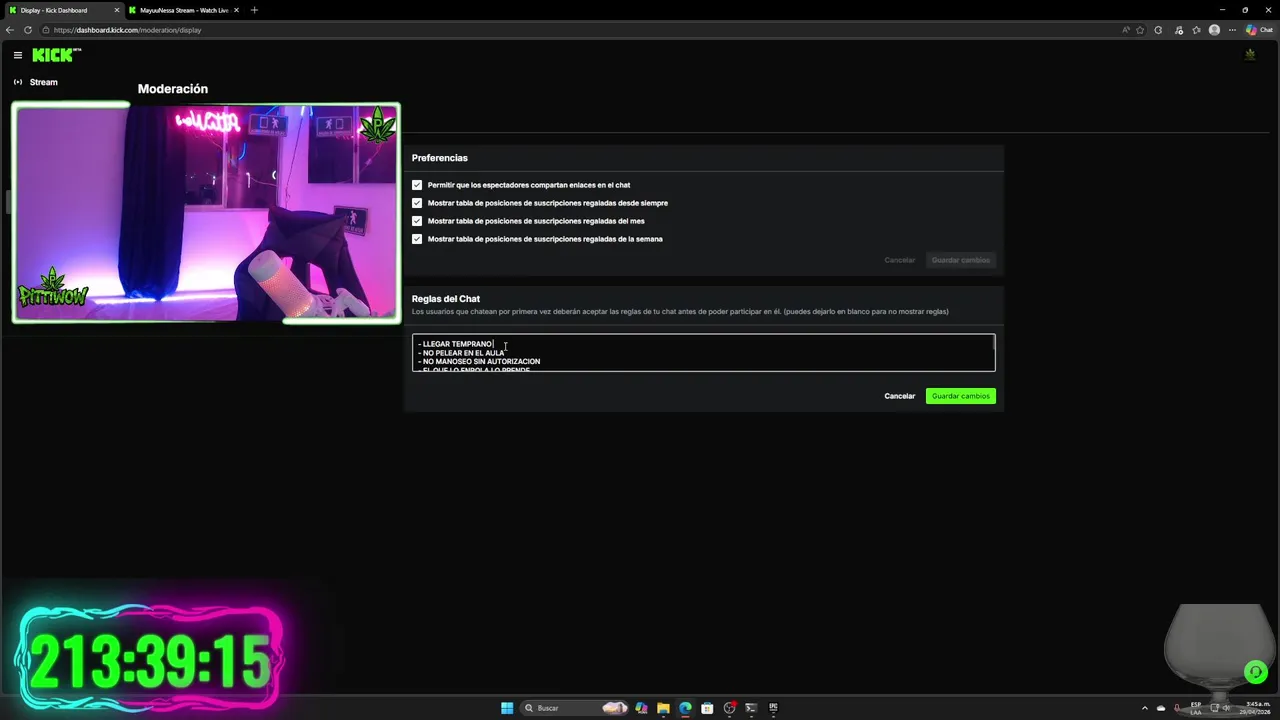1280x720 pixels.
Task: Open Microsoft Edge from the taskbar
Action: tap(685, 708)
